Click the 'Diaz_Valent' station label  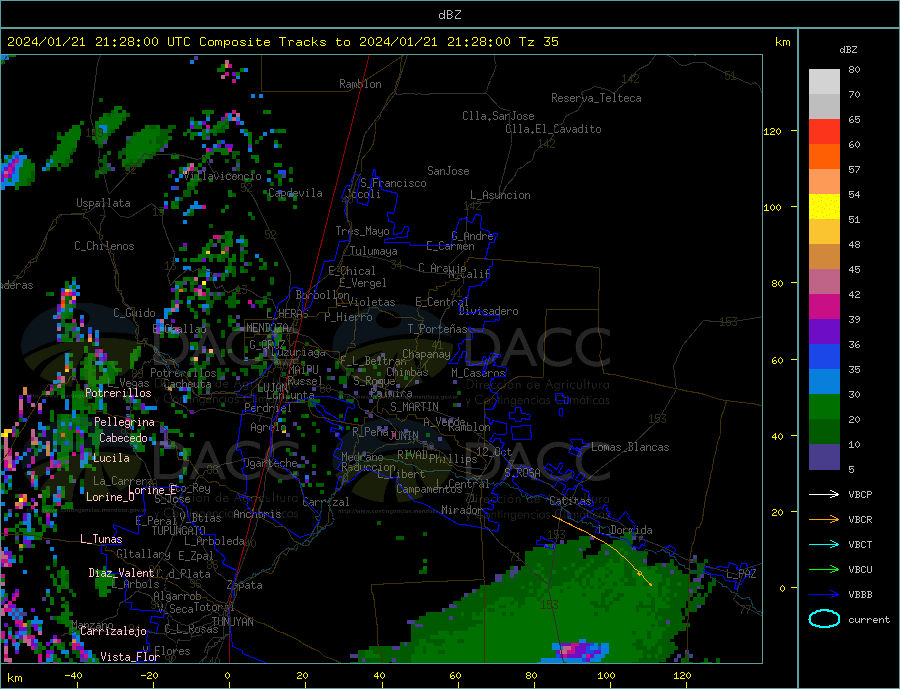[121, 572]
